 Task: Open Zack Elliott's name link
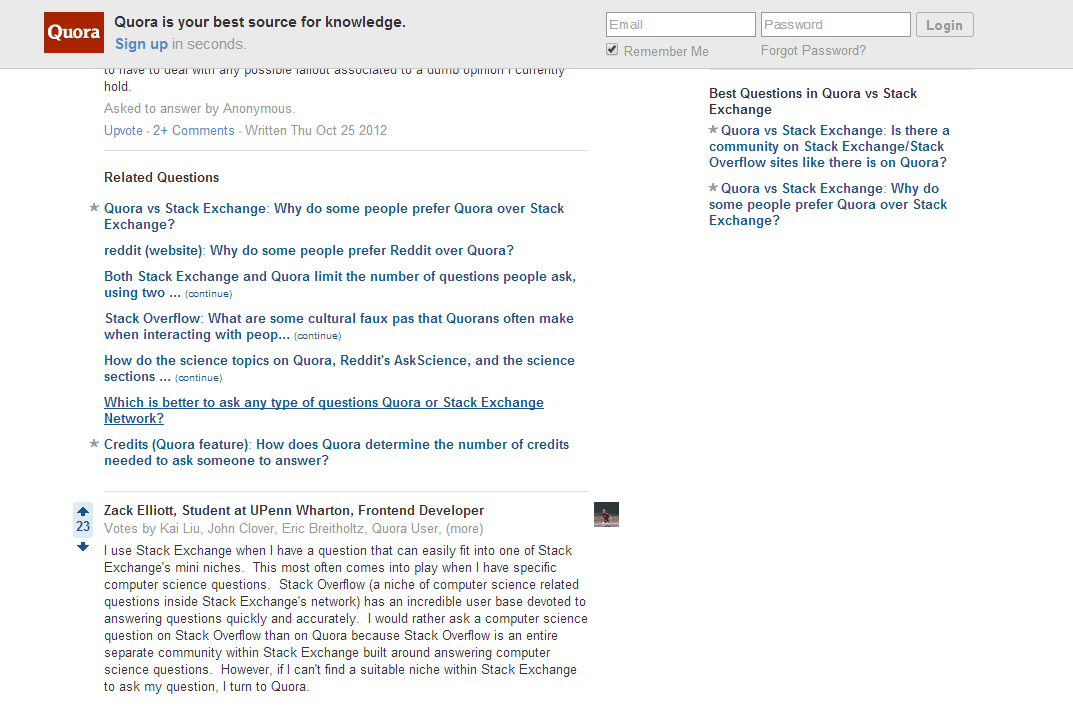click(x=140, y=510)
